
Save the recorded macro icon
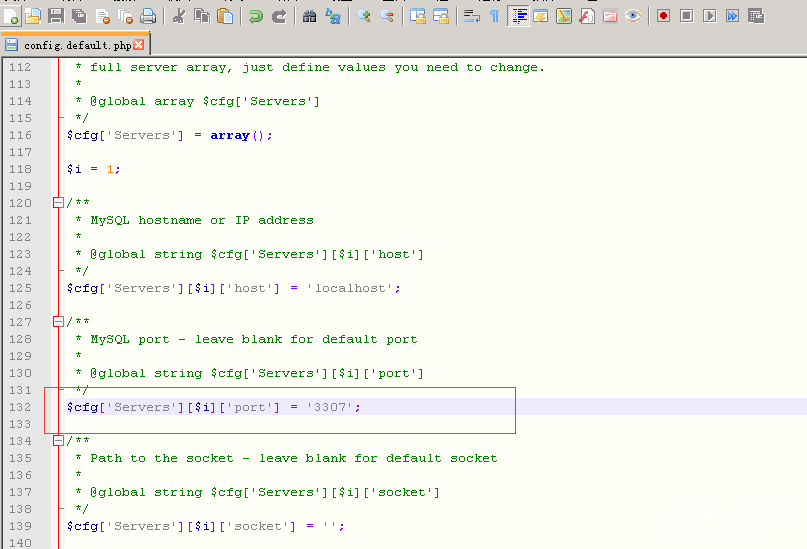[756, 16]
